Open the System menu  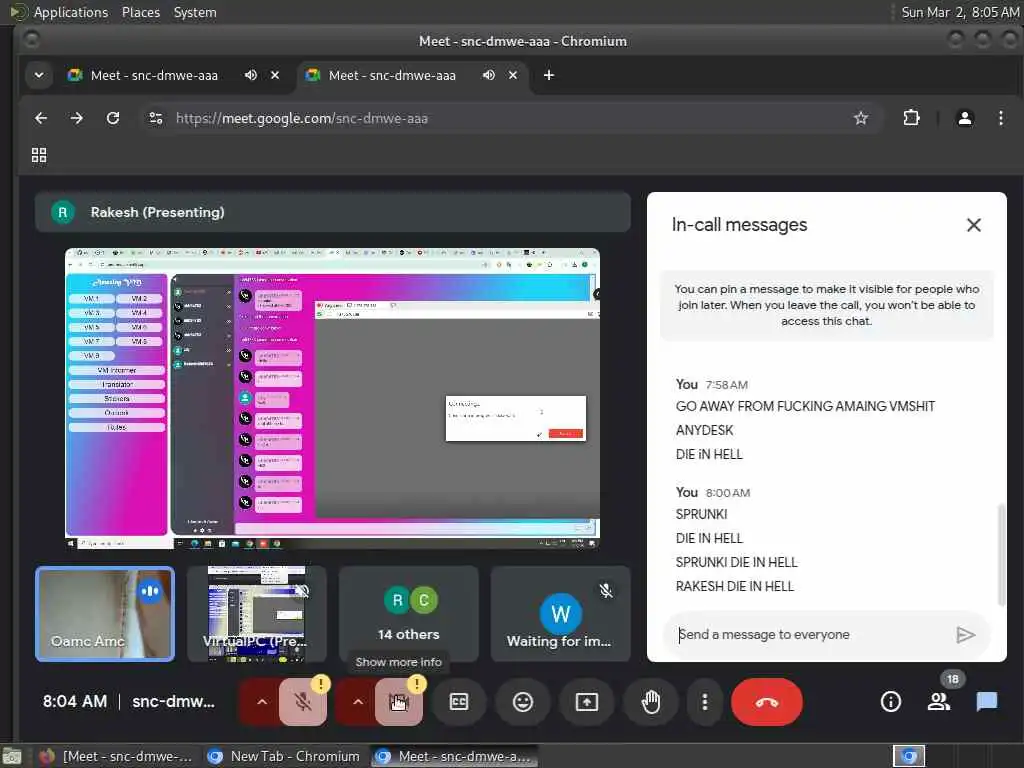click(195, 12)
